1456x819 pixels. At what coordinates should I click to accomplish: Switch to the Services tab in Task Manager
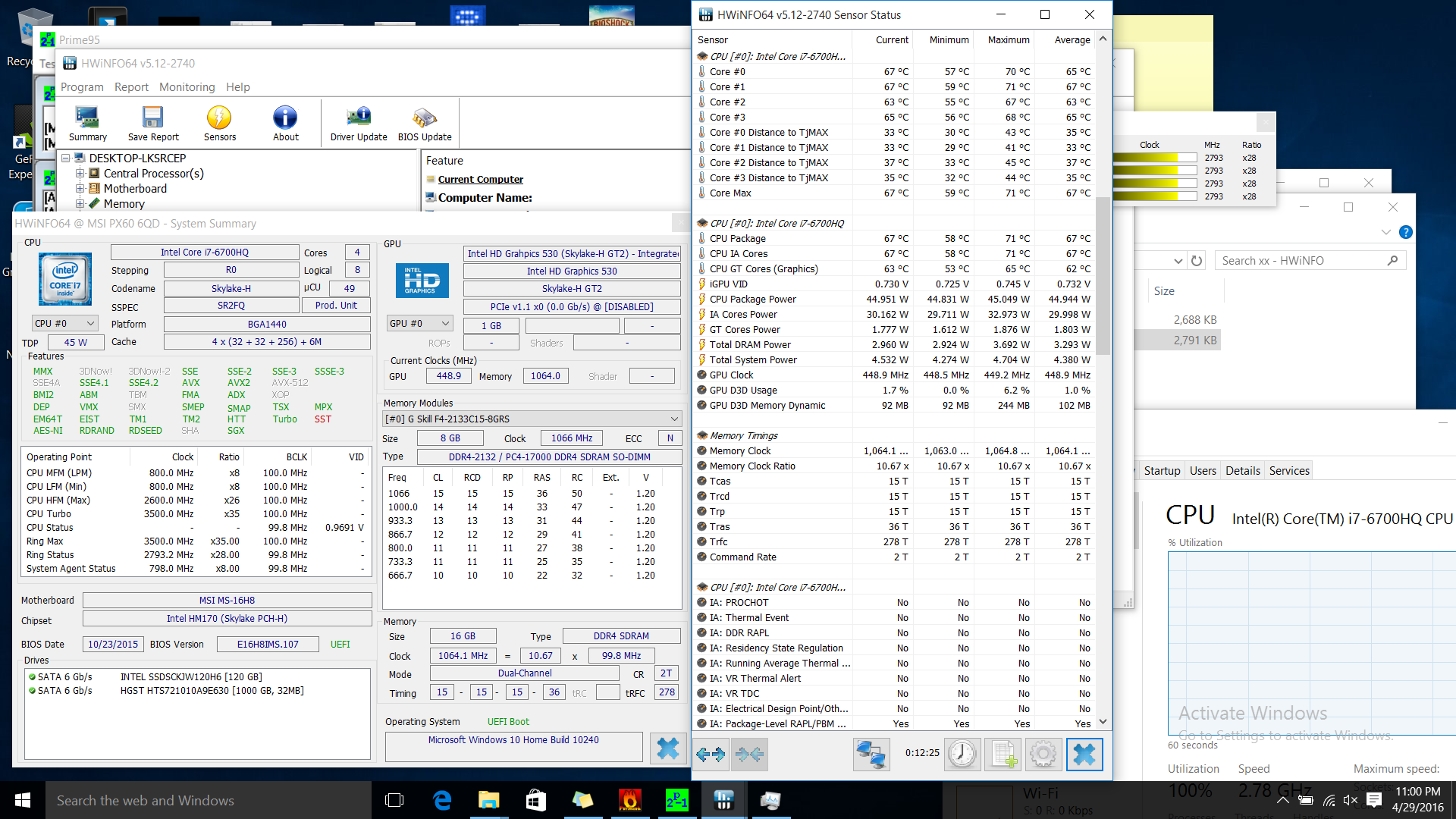(x=1289, y=470)
